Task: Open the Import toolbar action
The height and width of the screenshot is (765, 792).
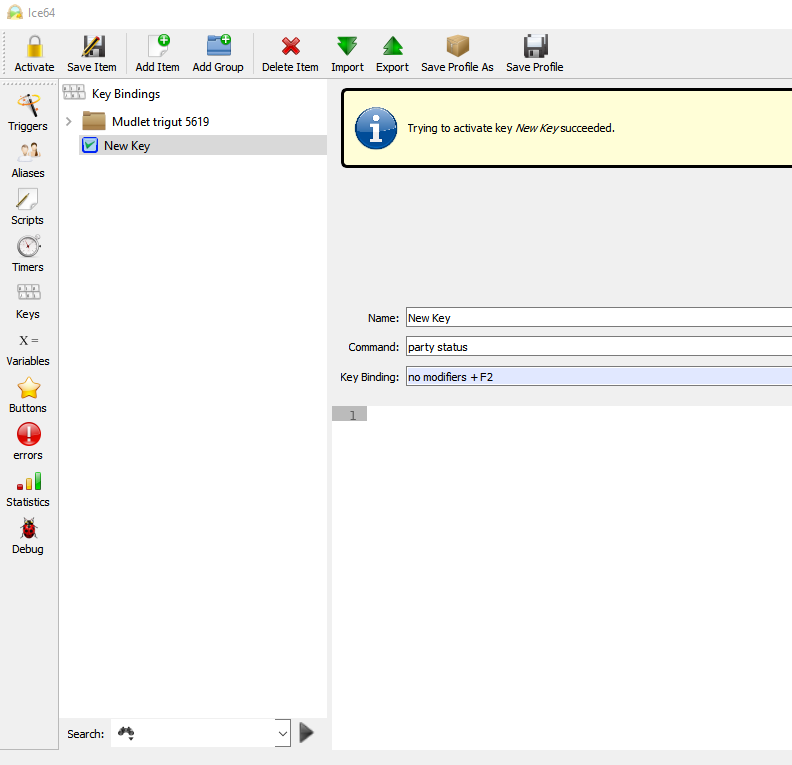Action: 347,47
